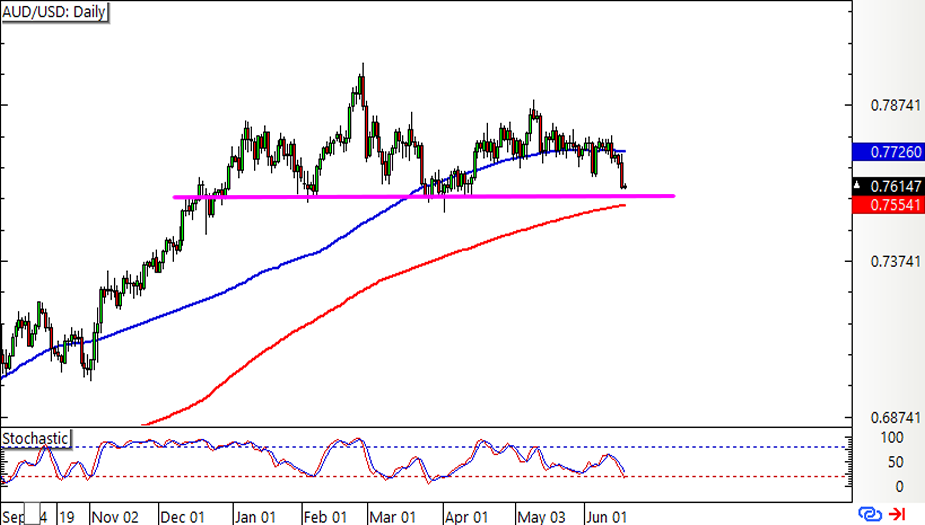Click the Jan 01 date label

pos(255,517)
